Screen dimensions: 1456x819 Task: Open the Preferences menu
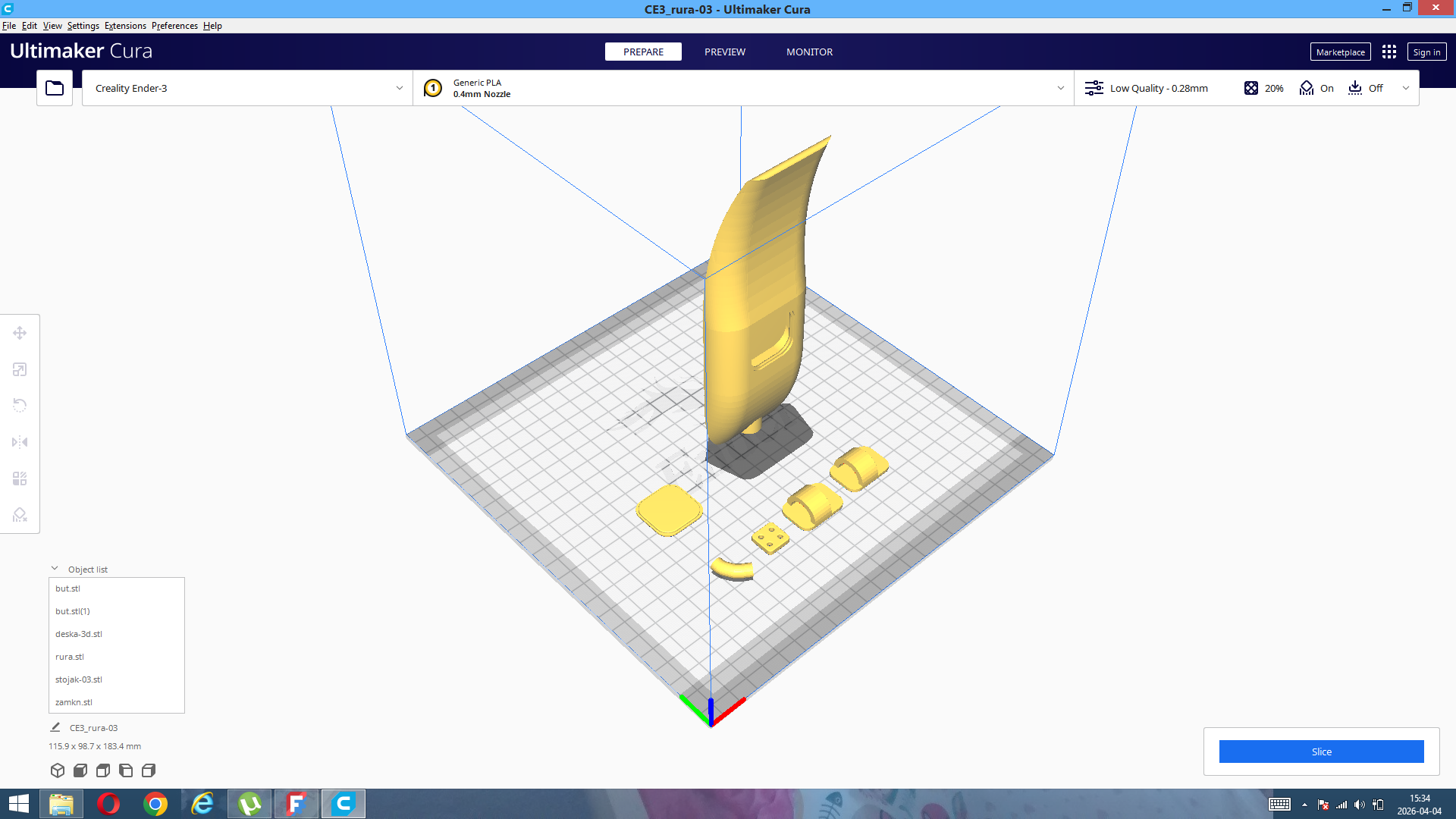[174, 26]
